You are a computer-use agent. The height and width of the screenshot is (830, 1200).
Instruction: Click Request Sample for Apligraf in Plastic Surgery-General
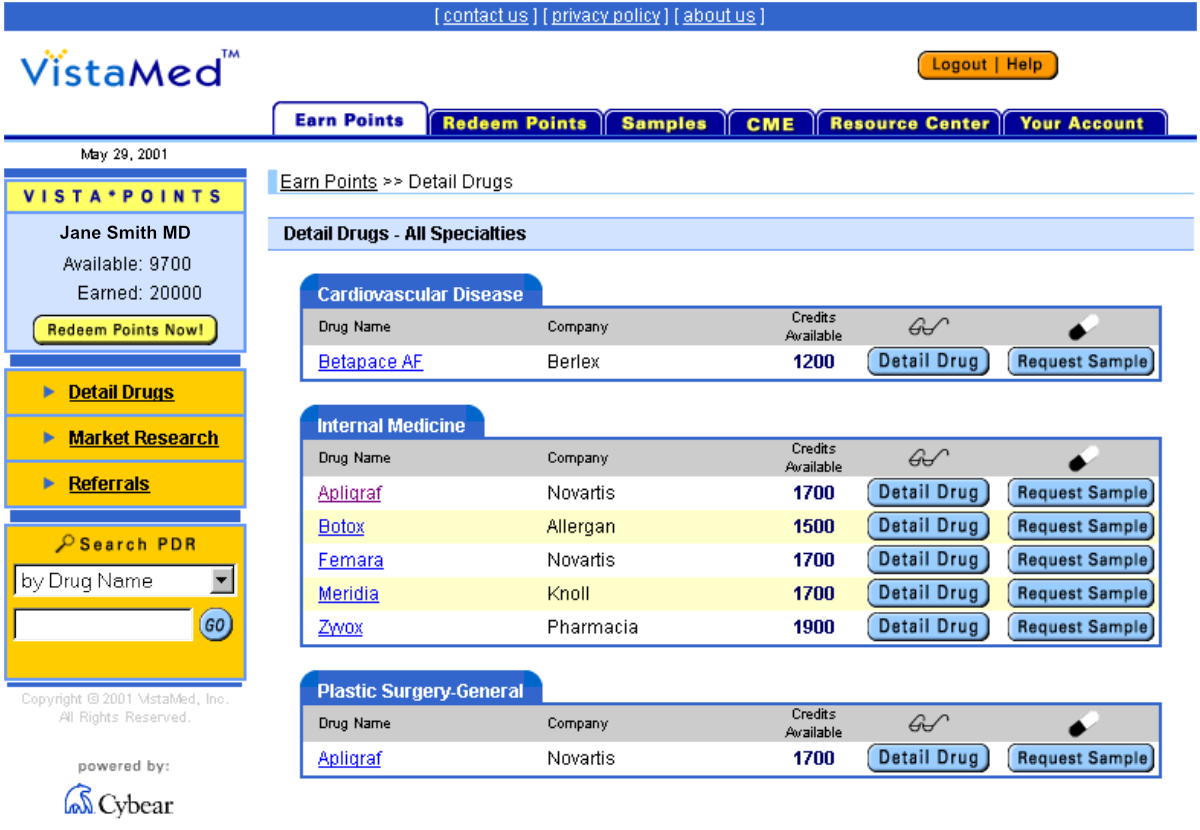(1081, 758)
